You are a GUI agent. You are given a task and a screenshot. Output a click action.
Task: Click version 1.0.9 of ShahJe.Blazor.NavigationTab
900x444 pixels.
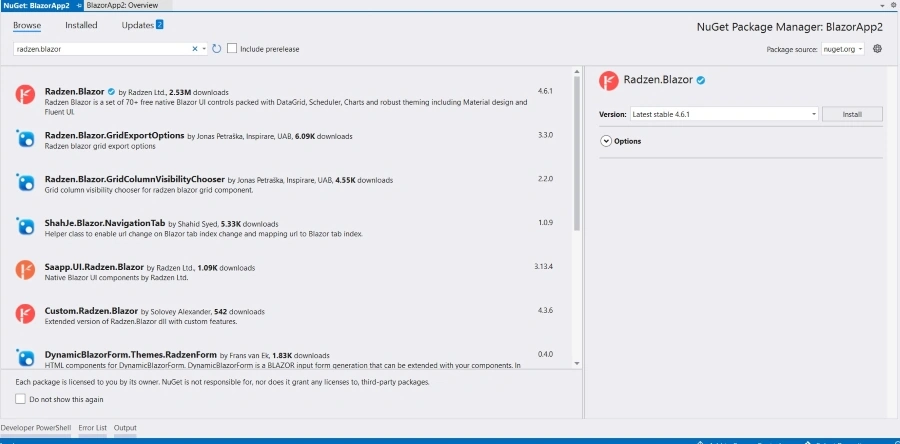point(545,223)
